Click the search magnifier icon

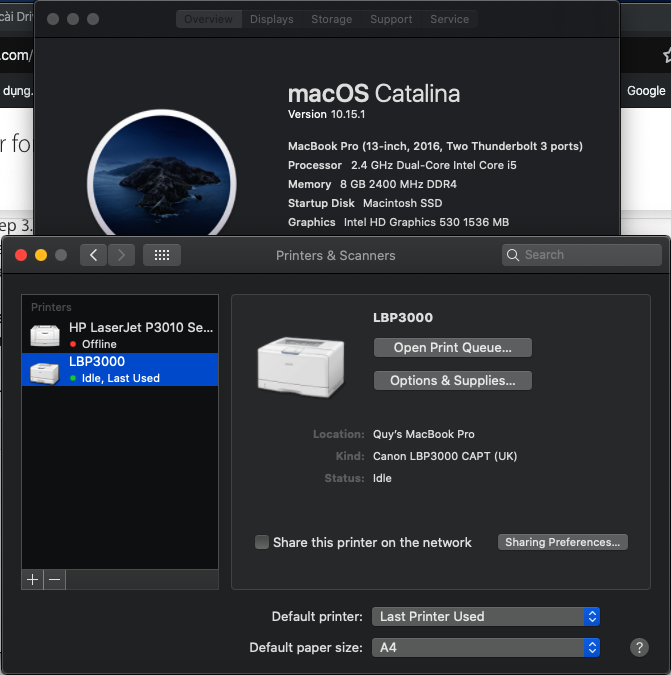tap(513, 255)
